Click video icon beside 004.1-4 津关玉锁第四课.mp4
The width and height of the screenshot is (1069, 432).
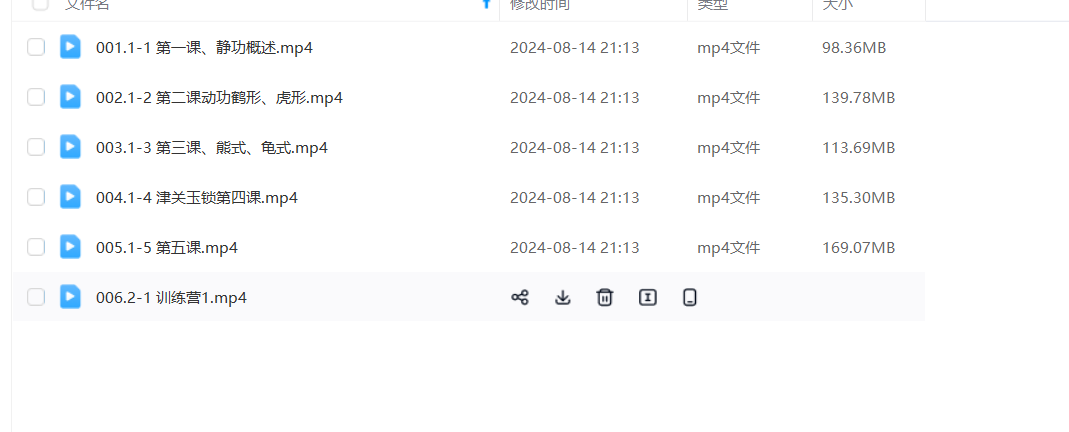click(x=70, y=197)
